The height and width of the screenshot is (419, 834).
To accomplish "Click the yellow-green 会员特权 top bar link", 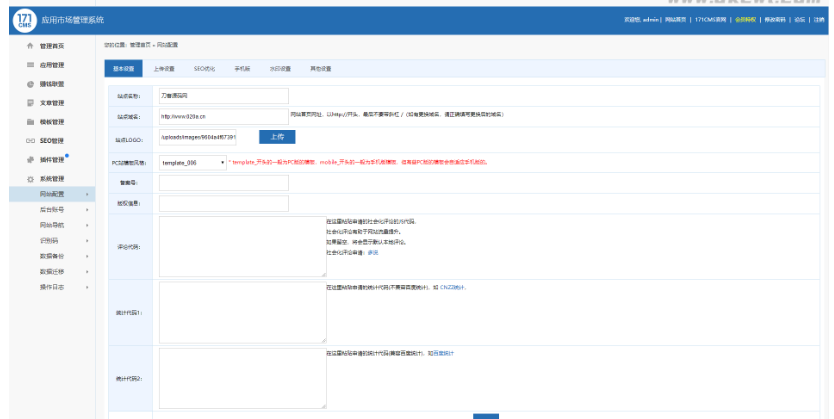I will (x=745, y=20).
